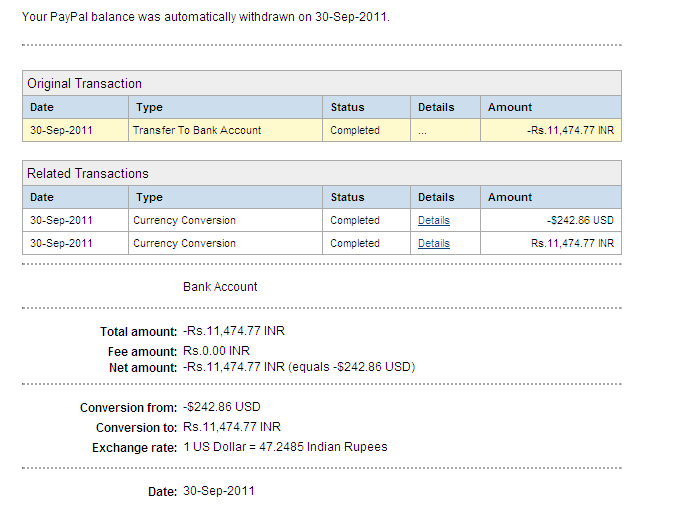Open Details link for the -$242.86 USD conversion

click(x=433, y=220)
